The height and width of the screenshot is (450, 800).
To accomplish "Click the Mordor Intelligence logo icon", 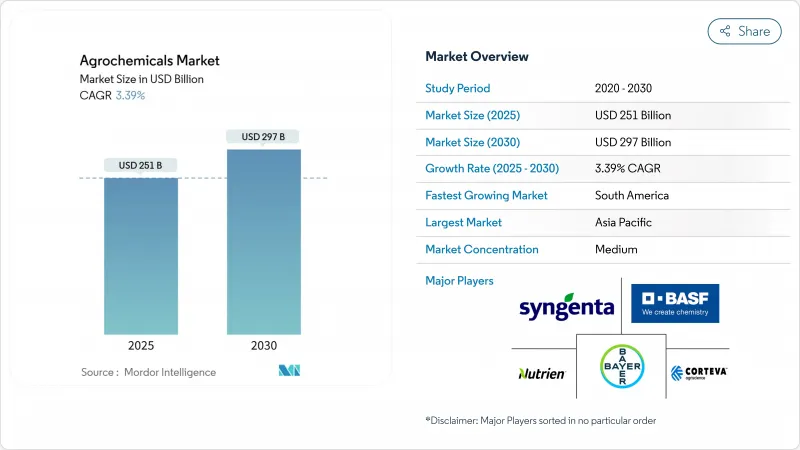I will [x=290, y=372].
